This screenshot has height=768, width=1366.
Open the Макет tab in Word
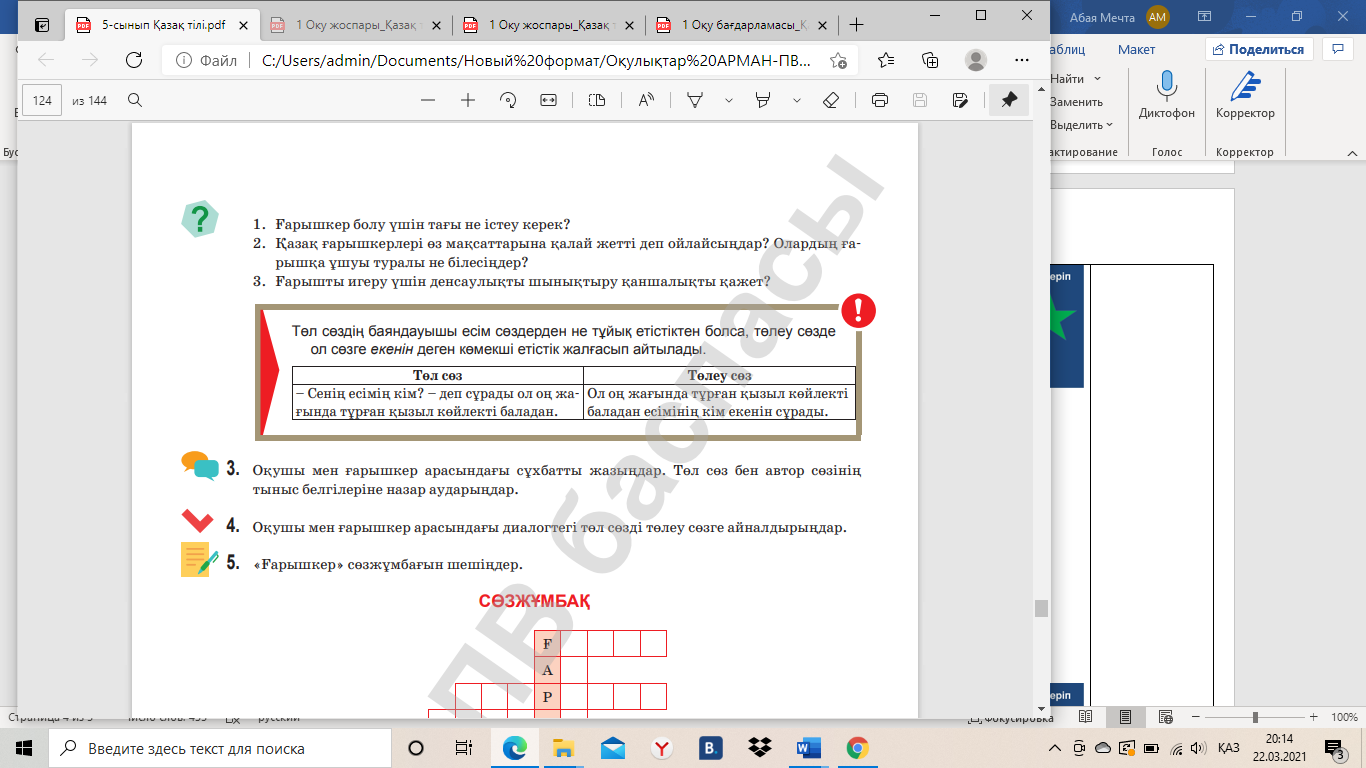[x=1137, y=49]
